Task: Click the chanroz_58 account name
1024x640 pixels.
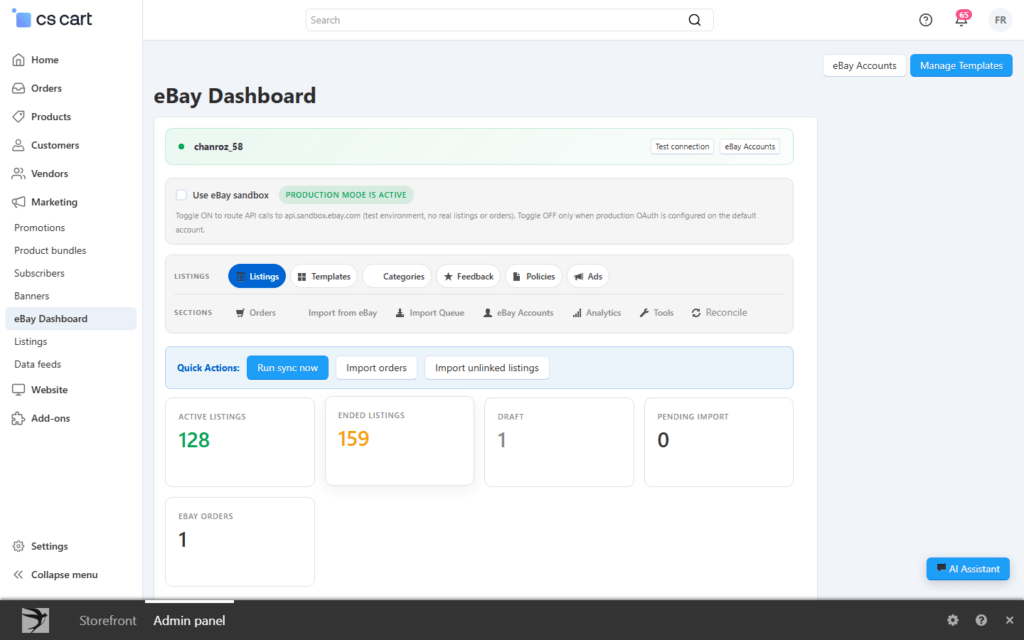Action: click(218, 146)
